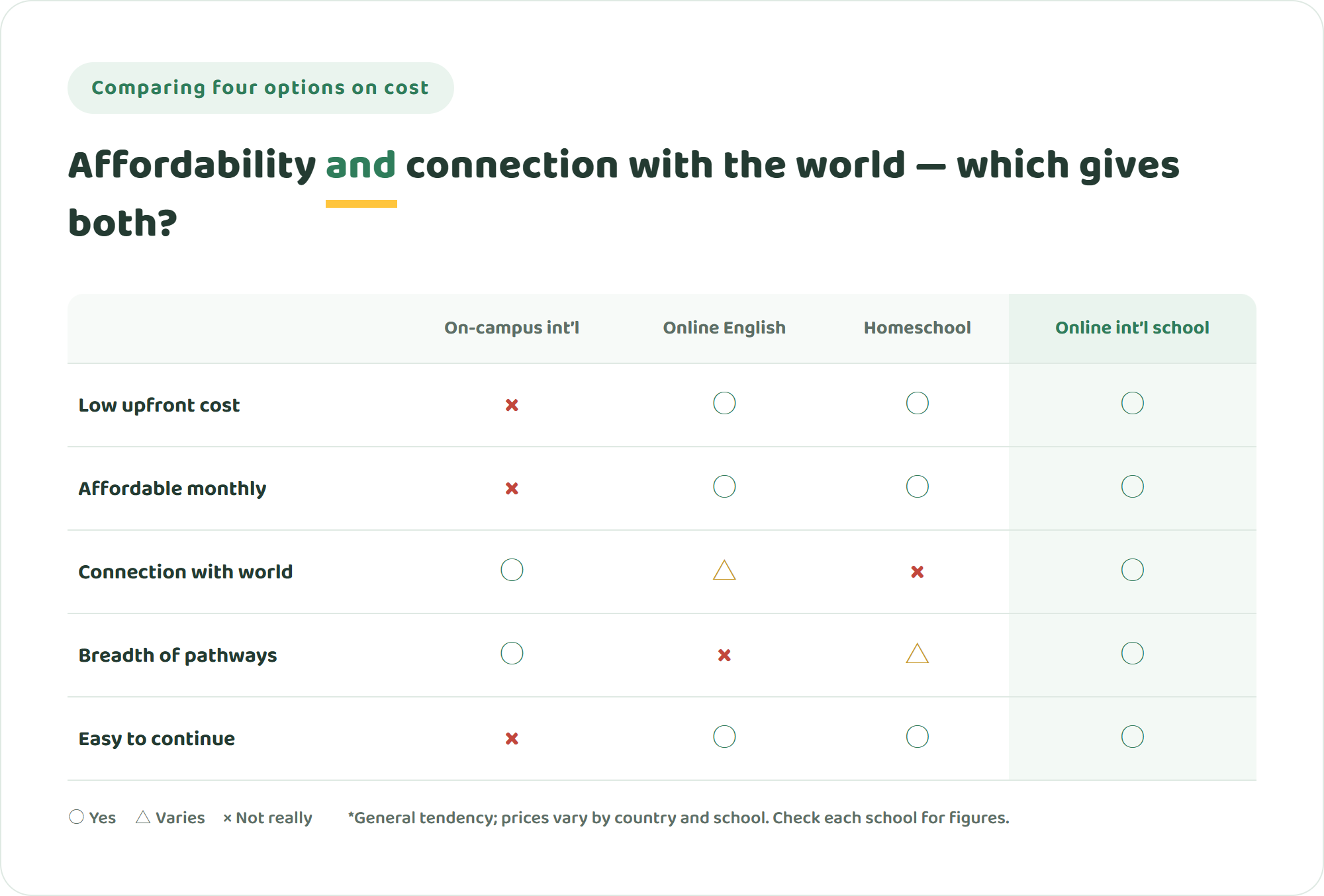Select the Homeschool column header

(x=918, y=328)
